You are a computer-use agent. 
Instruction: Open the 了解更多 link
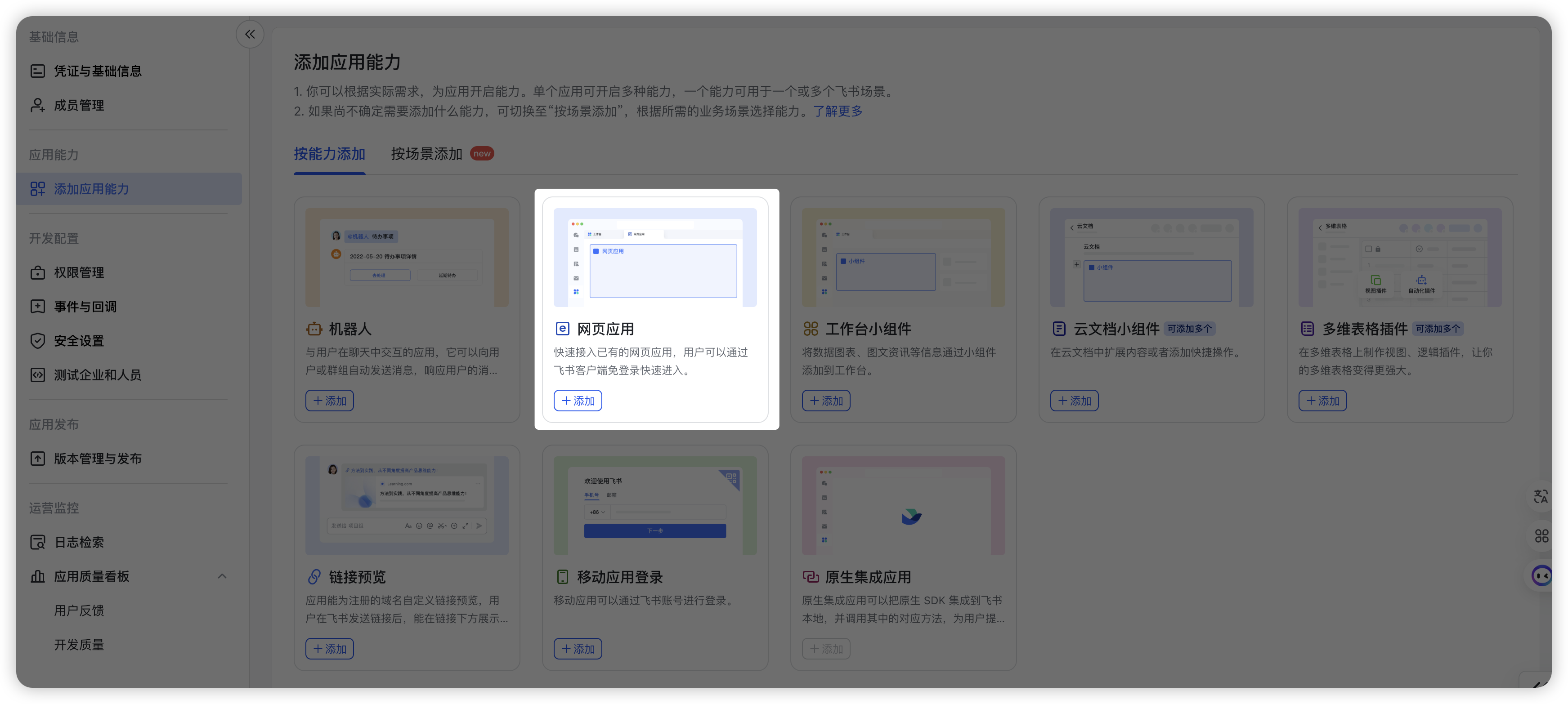pyautogui.click(x=838, y=111)
